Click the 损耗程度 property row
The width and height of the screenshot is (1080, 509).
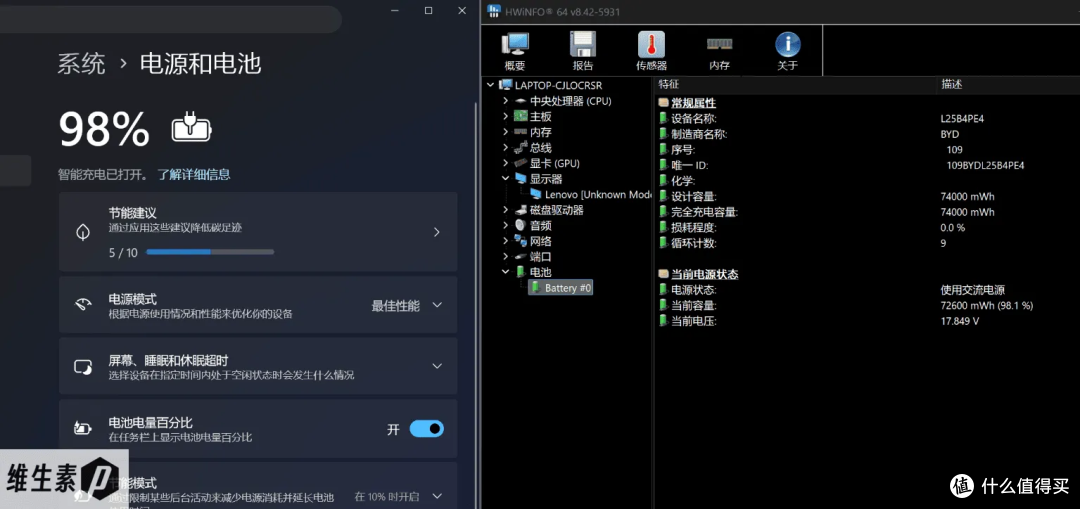(x=868, y=227)
